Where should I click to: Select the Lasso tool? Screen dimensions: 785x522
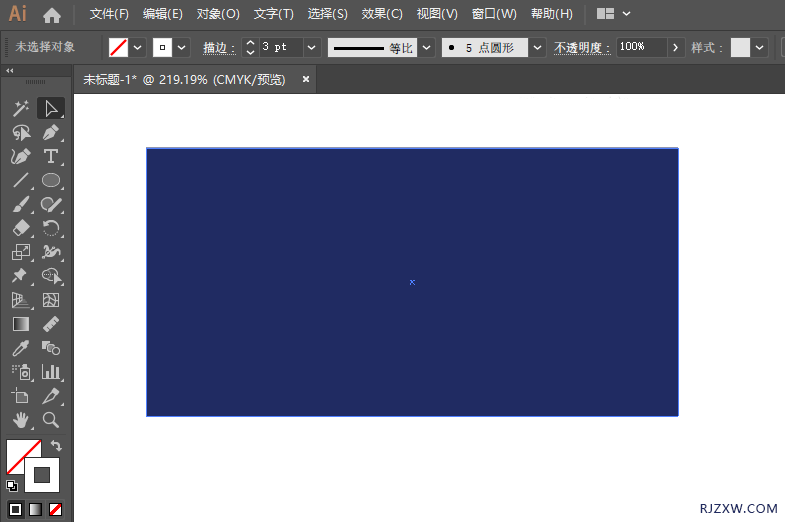point(21,133)
